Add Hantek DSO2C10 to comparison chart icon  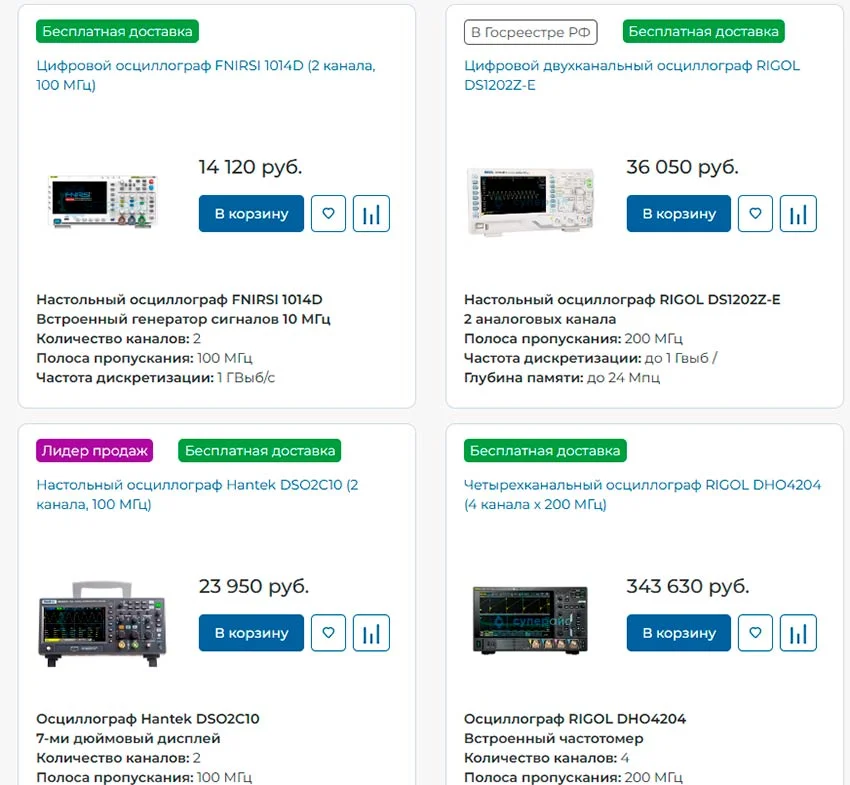coord(371,633)
